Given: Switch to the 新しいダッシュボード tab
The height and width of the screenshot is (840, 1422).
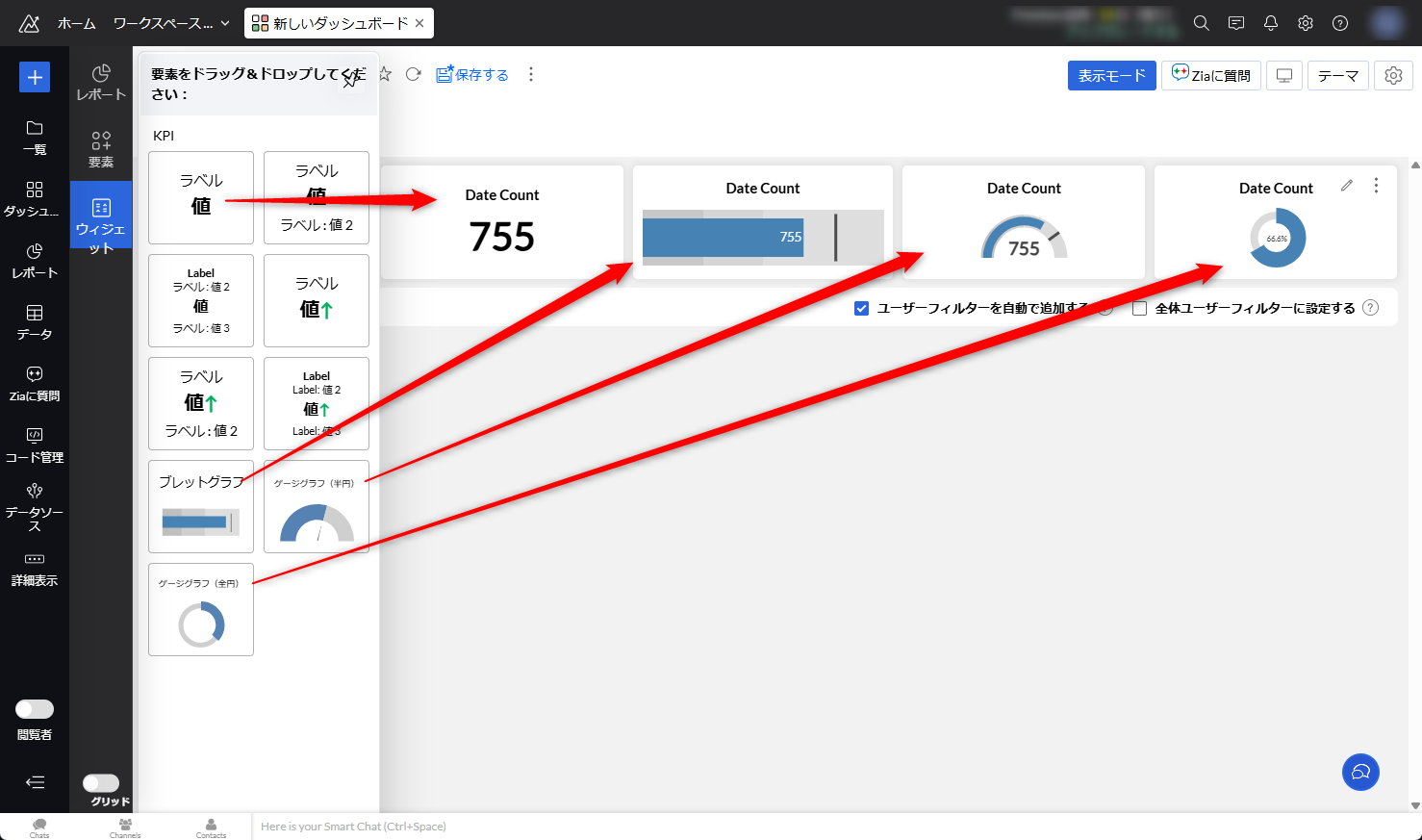Looking at the screenshot, I should coord(331,23).
